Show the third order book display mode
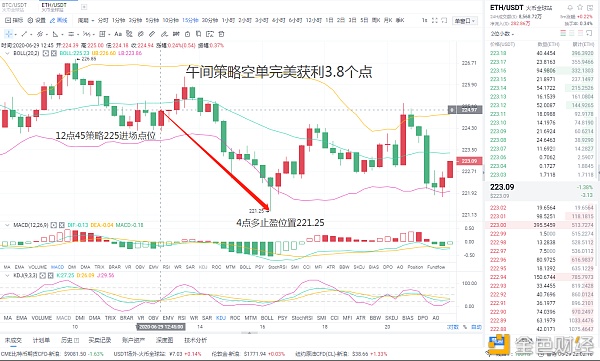The width and height of the screenshot is (600, 361). click(580, 34)
